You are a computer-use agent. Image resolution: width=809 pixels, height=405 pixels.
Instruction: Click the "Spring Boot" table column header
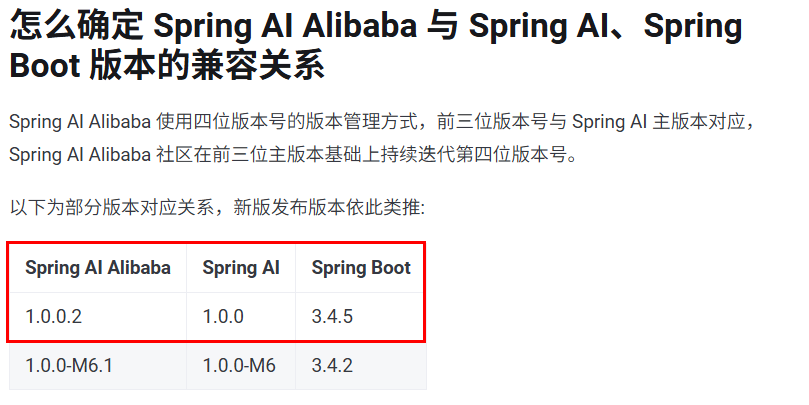tap(361, 268)
